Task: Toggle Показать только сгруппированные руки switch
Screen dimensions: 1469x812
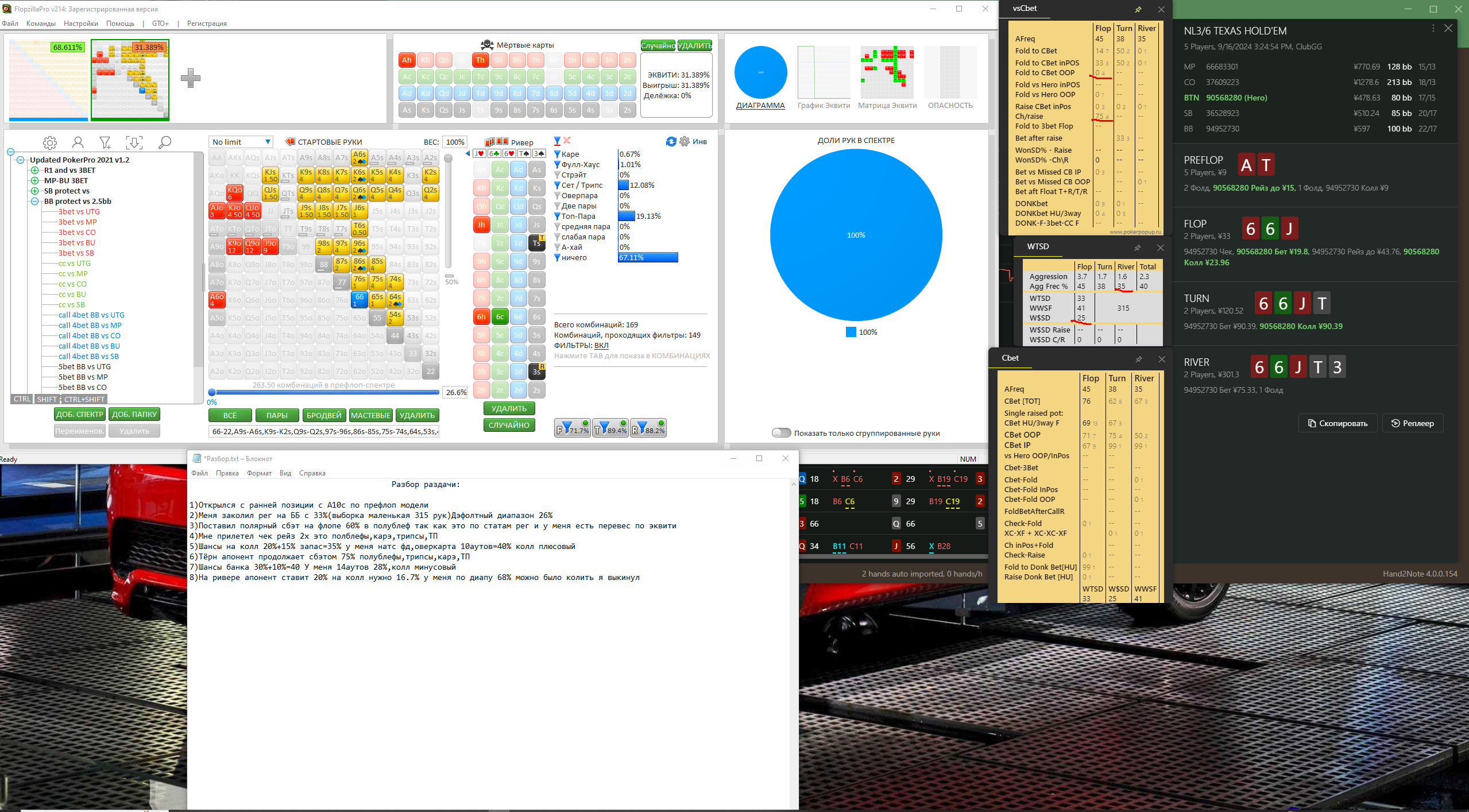Action: pos(781,433)
